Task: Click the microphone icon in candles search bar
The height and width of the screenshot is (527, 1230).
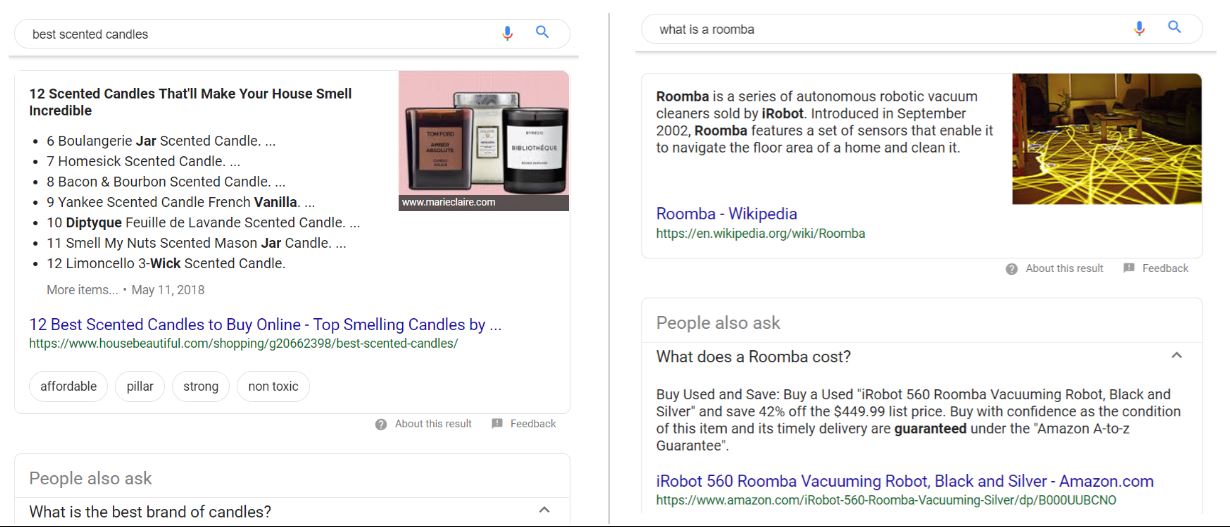Action: pyautogui.click(x=507, y=33)
